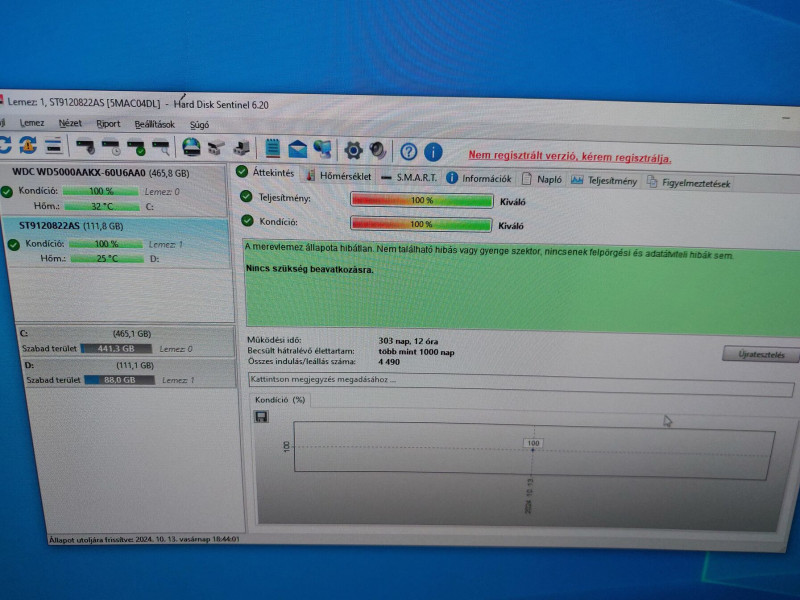The height and width of the screenshot is (600, 800).
Task: Click the green check next to overview Kondíció
Action: (247, 220)
